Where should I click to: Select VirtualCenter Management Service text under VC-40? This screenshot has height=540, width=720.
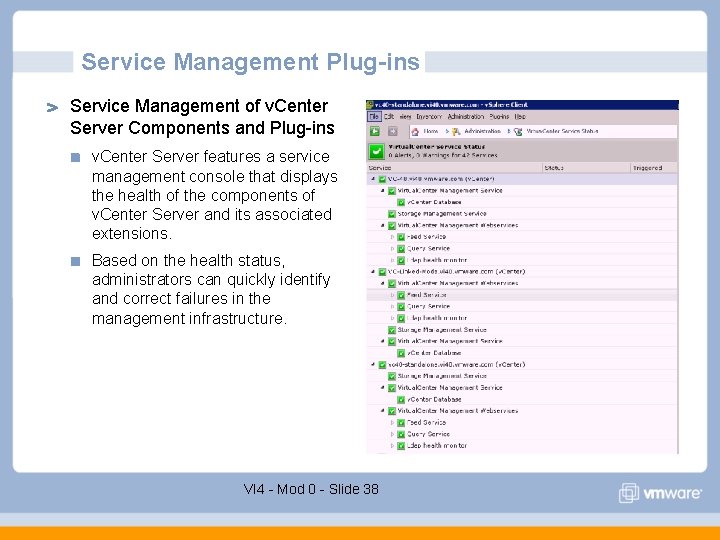click(x=450, y=191)
